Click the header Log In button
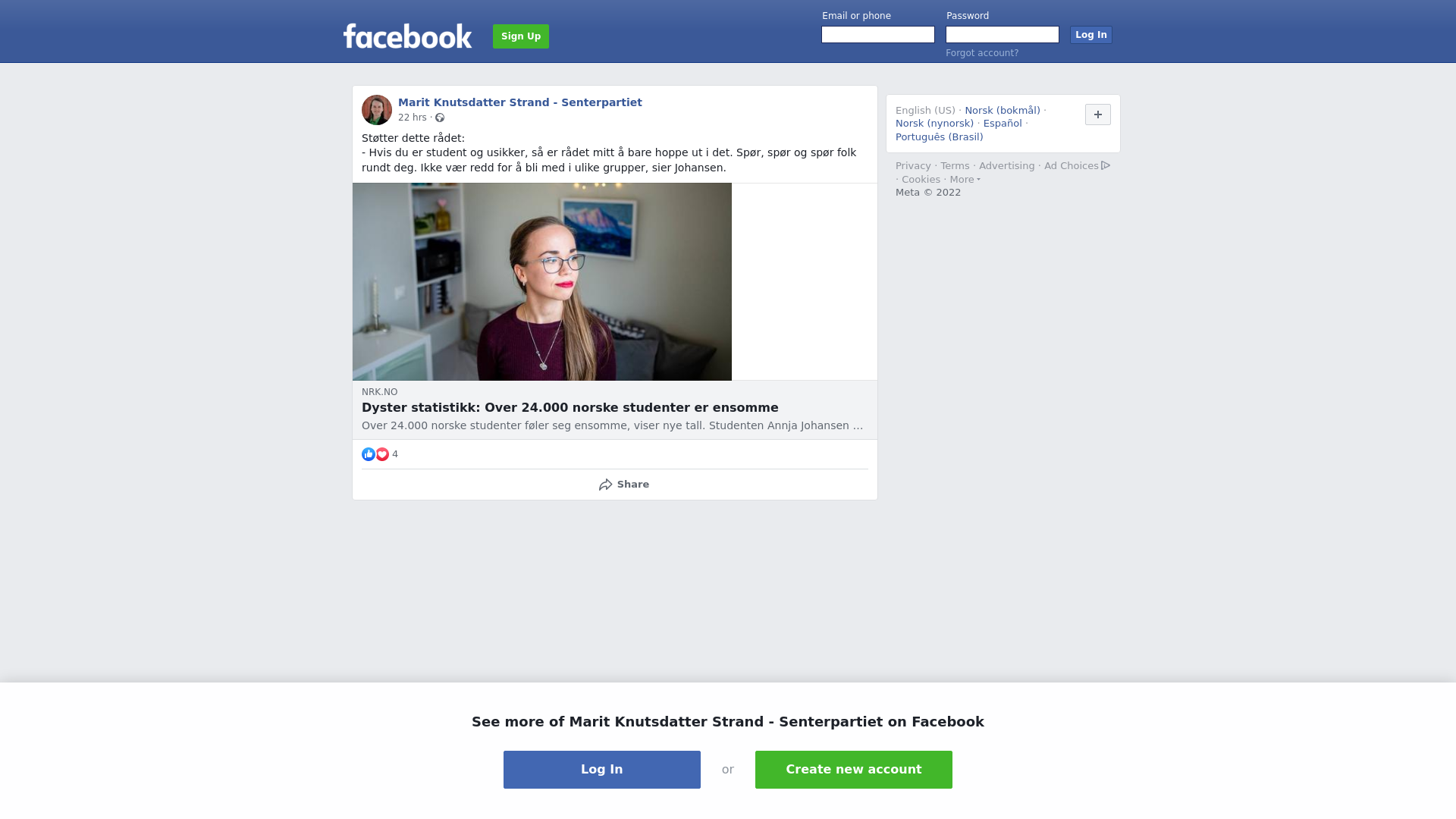This screenshot has height=819, width=1456. 1091,35
